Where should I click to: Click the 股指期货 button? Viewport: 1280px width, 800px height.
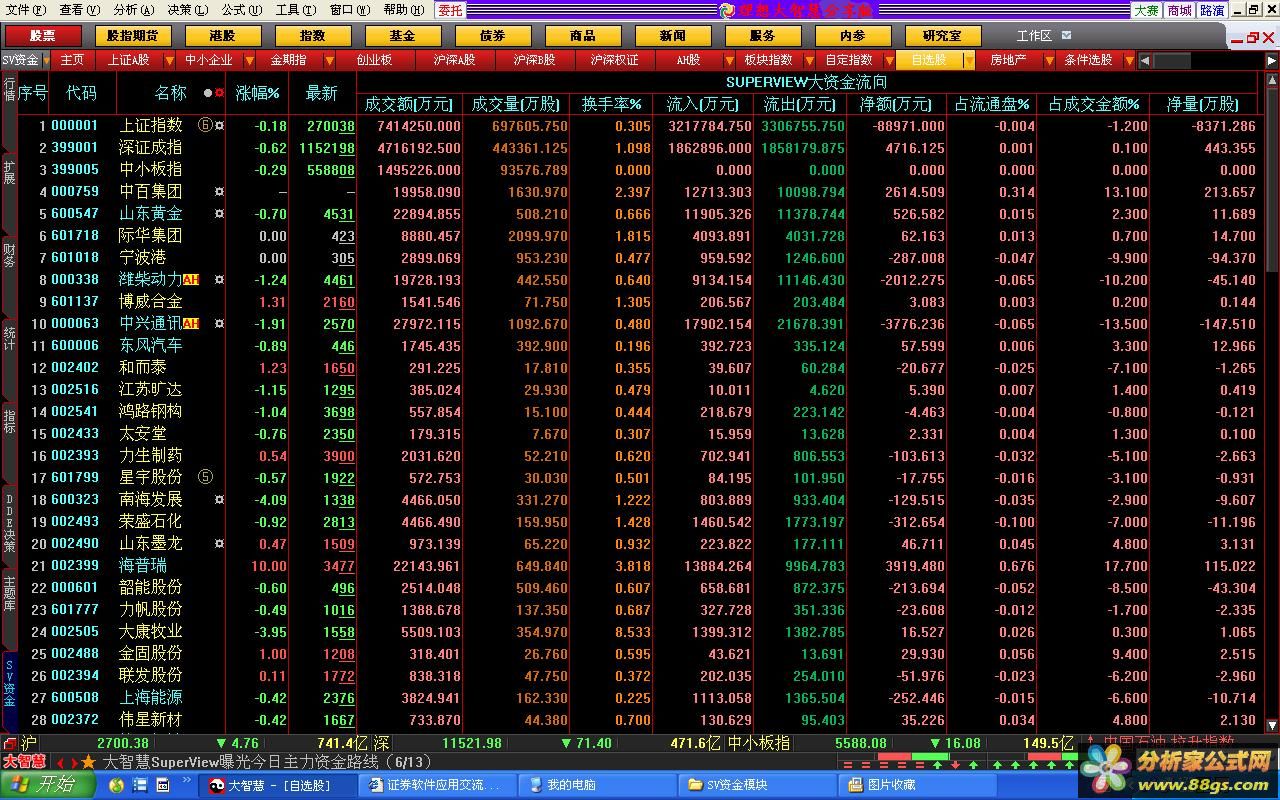click(132, 35)
